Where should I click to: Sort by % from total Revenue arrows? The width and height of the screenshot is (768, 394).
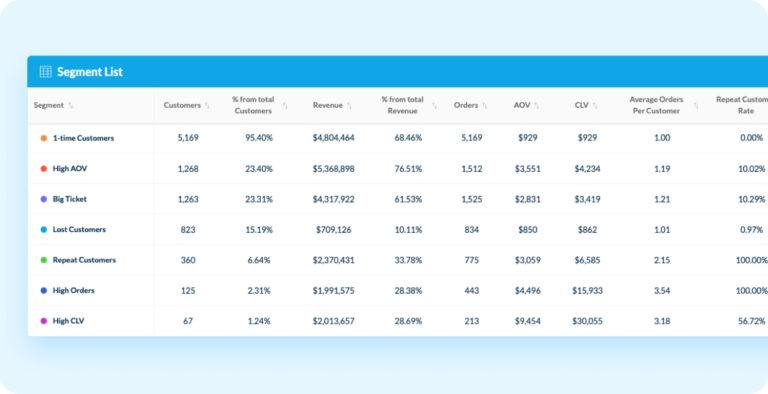434,105
